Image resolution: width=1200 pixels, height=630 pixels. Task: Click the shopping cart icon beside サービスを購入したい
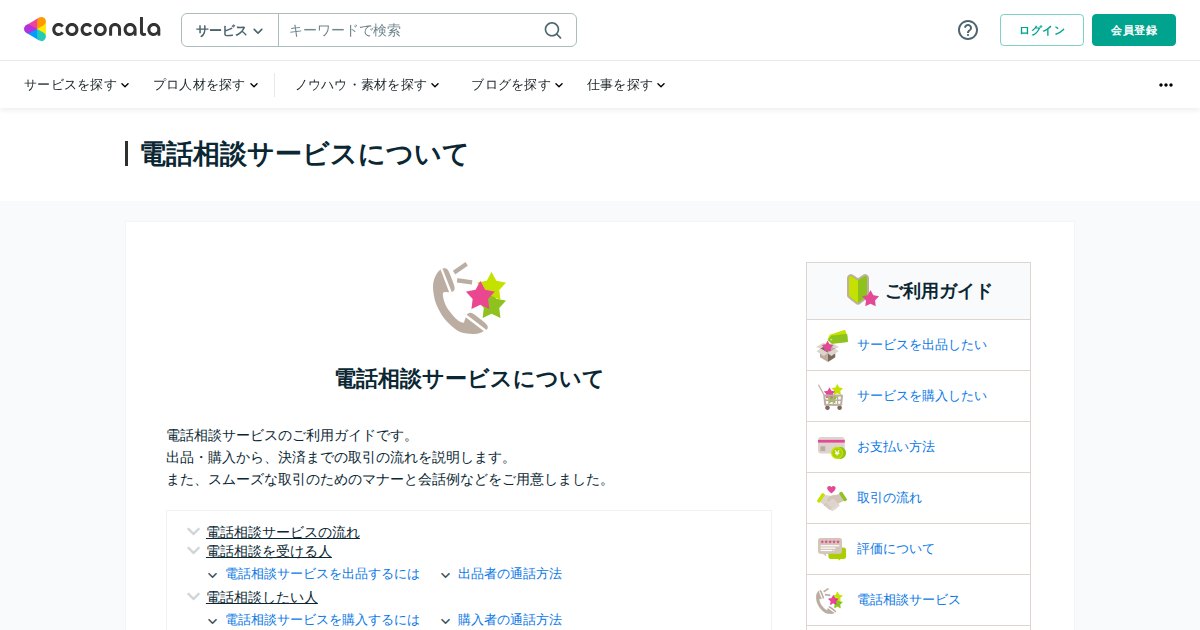(831, 396)
